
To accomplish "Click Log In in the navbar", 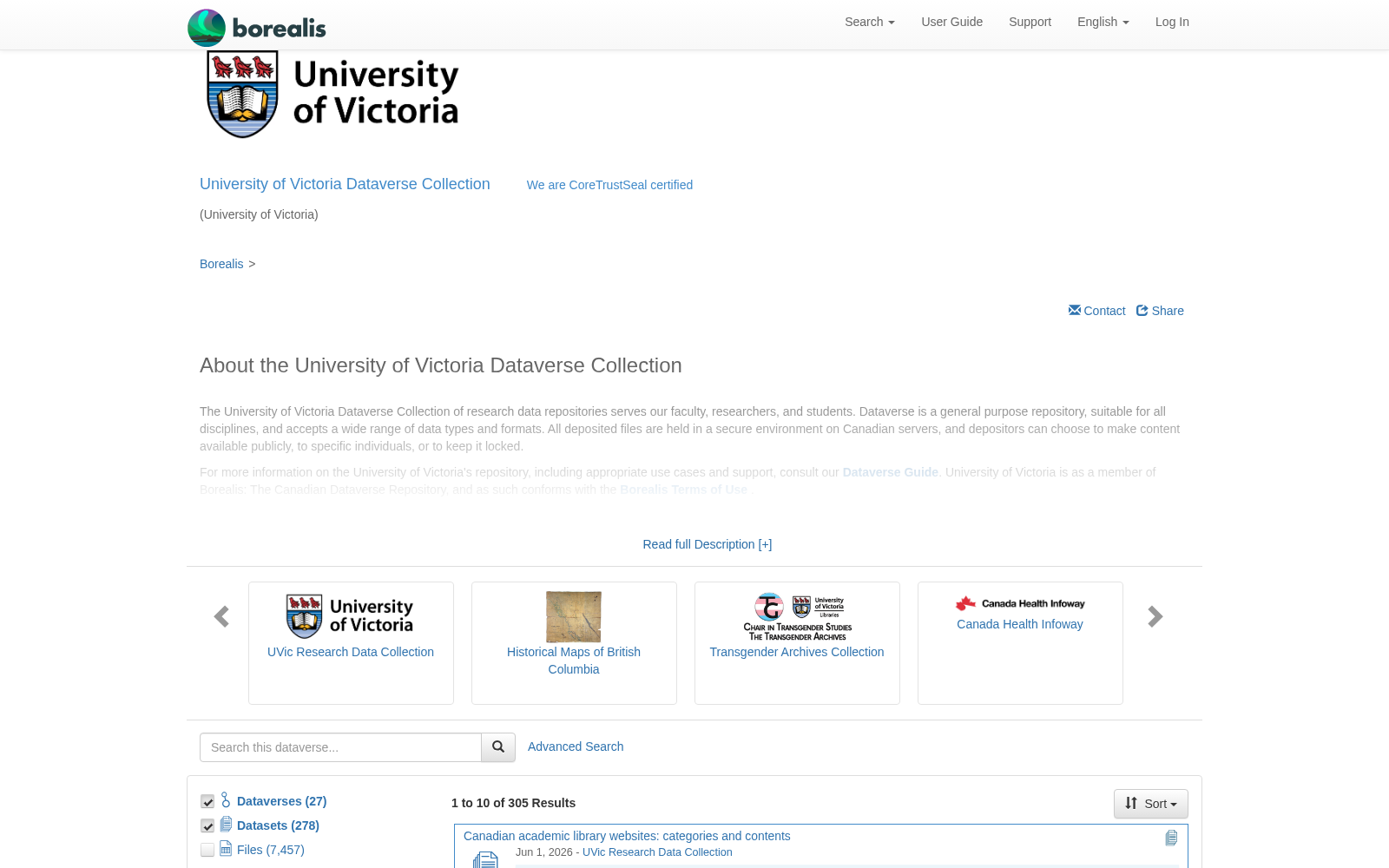I will [x=1172, y=22].
